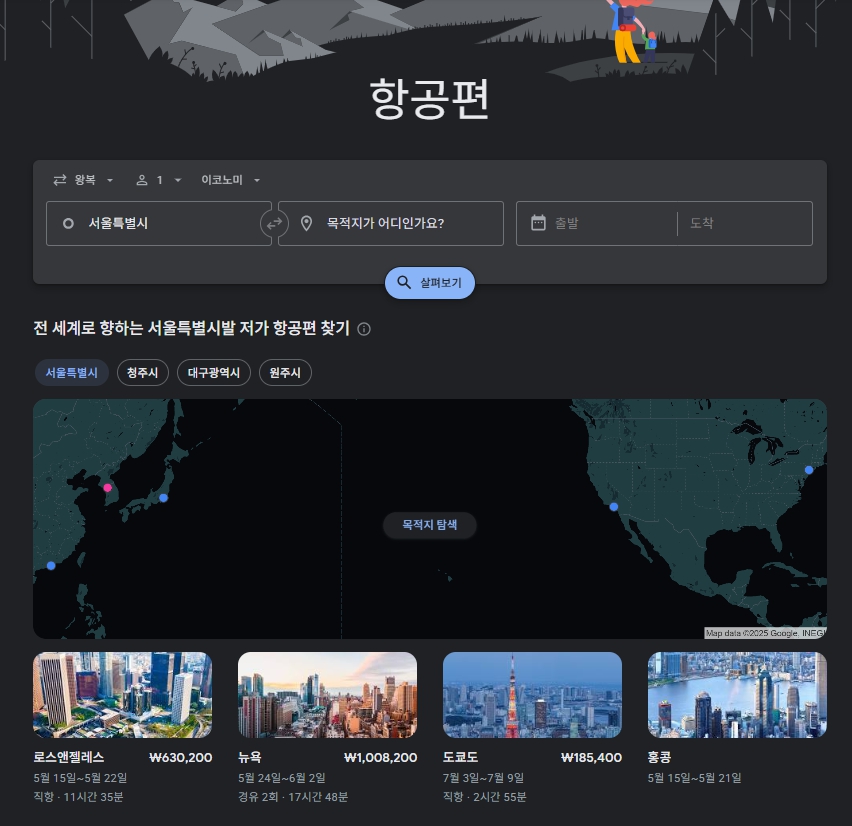Click the round-trip arrows icon beside 왕복
This screenshot has height=826, width=852.
tap(60, 180)
